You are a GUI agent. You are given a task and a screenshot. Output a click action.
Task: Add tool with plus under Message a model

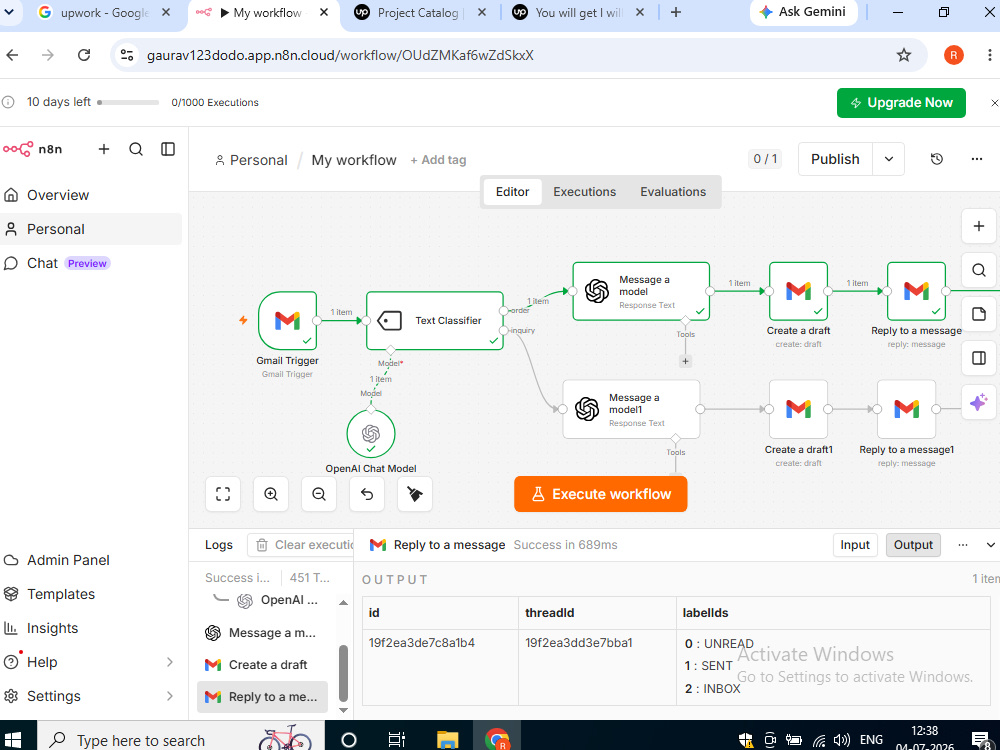(x=686, y=362)
